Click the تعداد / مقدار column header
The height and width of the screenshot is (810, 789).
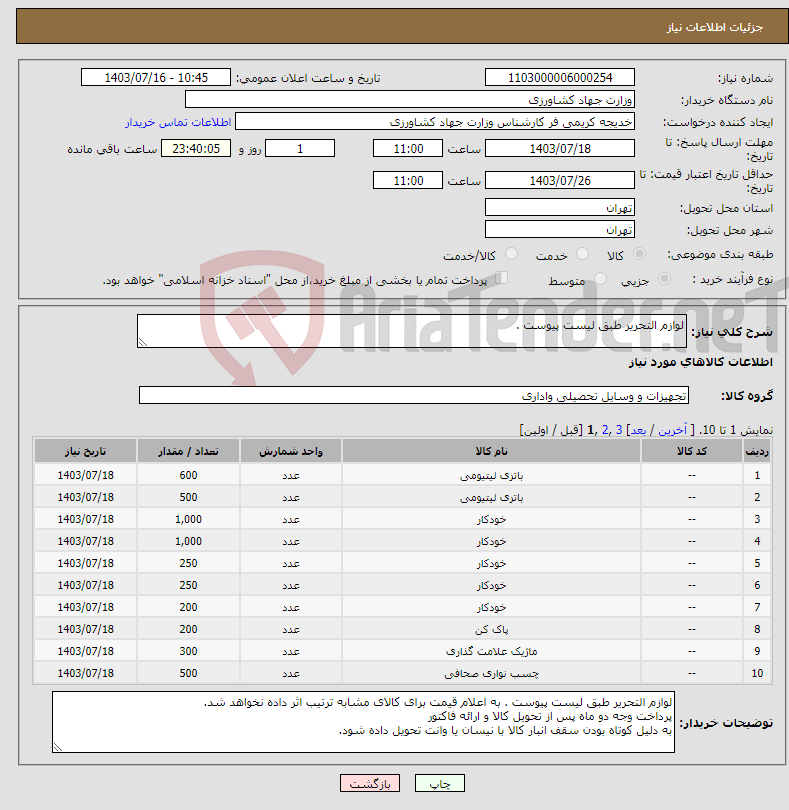188,451
